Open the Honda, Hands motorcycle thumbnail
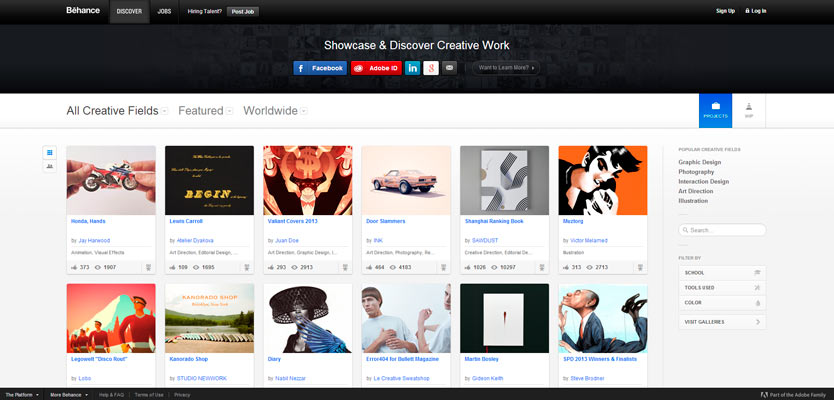 [x=111, y=180]
